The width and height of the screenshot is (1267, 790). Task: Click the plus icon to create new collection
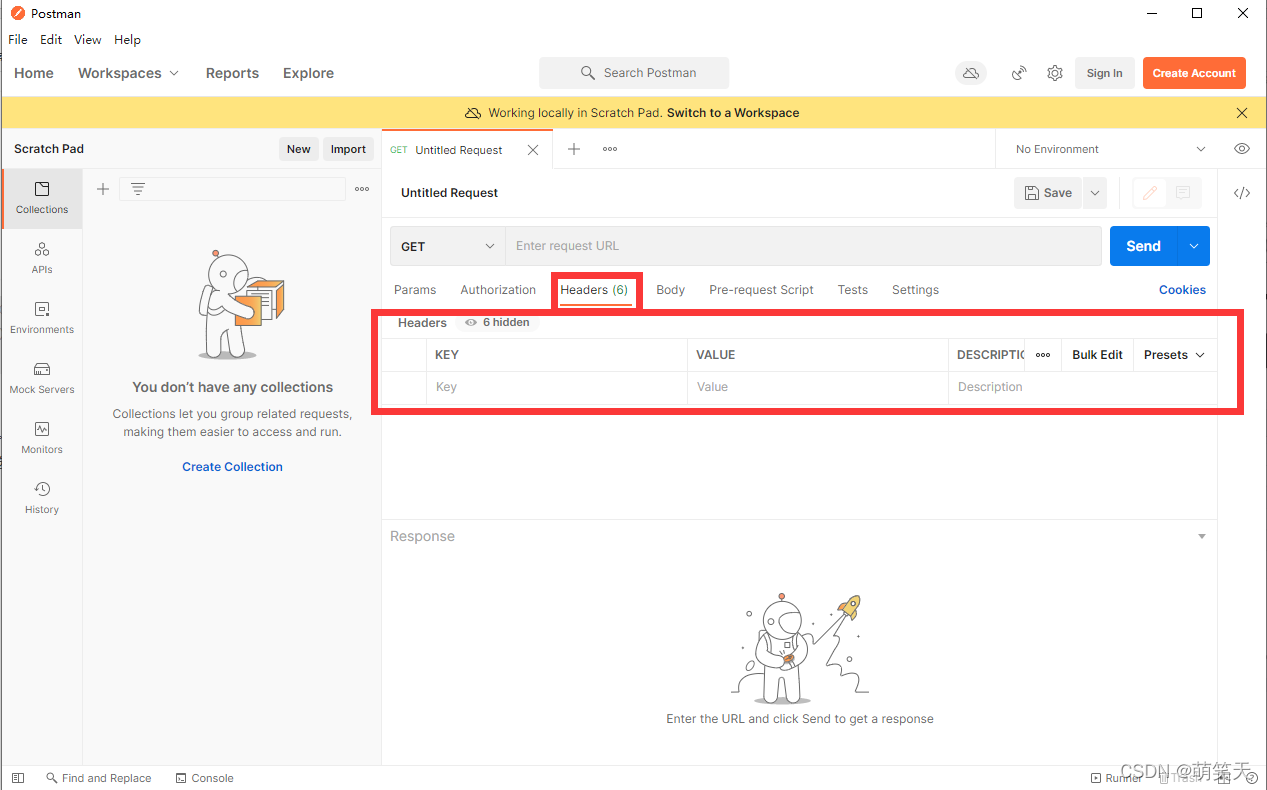click(x=102, y=189)
